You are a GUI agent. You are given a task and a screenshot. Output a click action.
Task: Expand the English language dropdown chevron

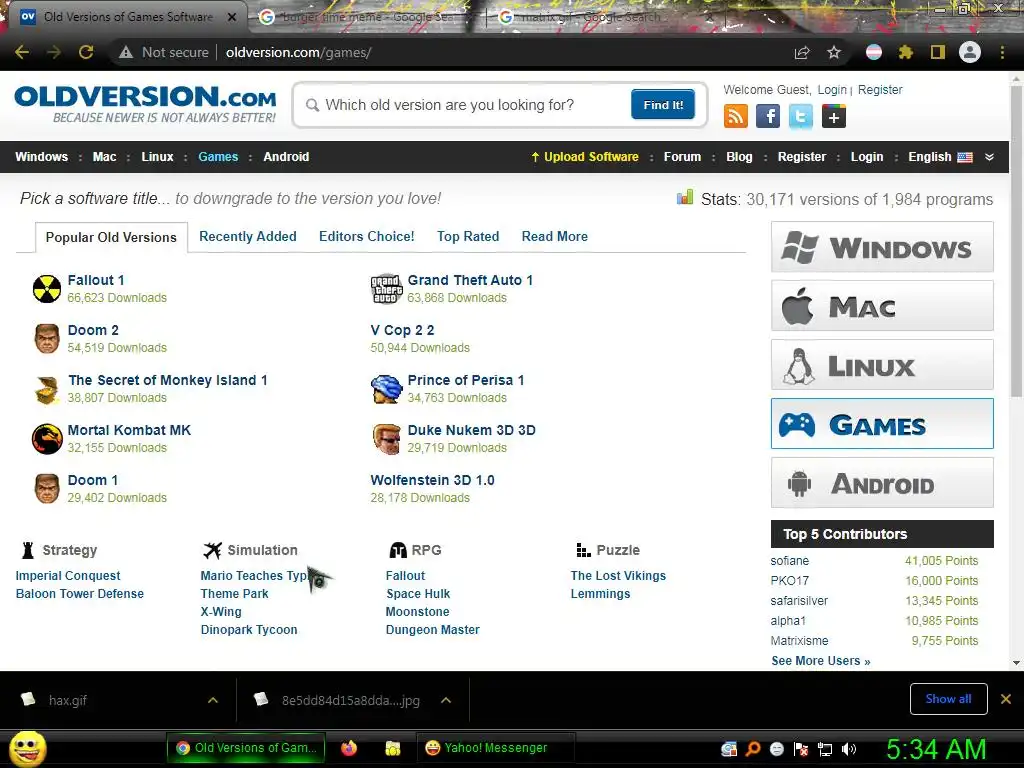pyautogui.click(x=989, y=157)
